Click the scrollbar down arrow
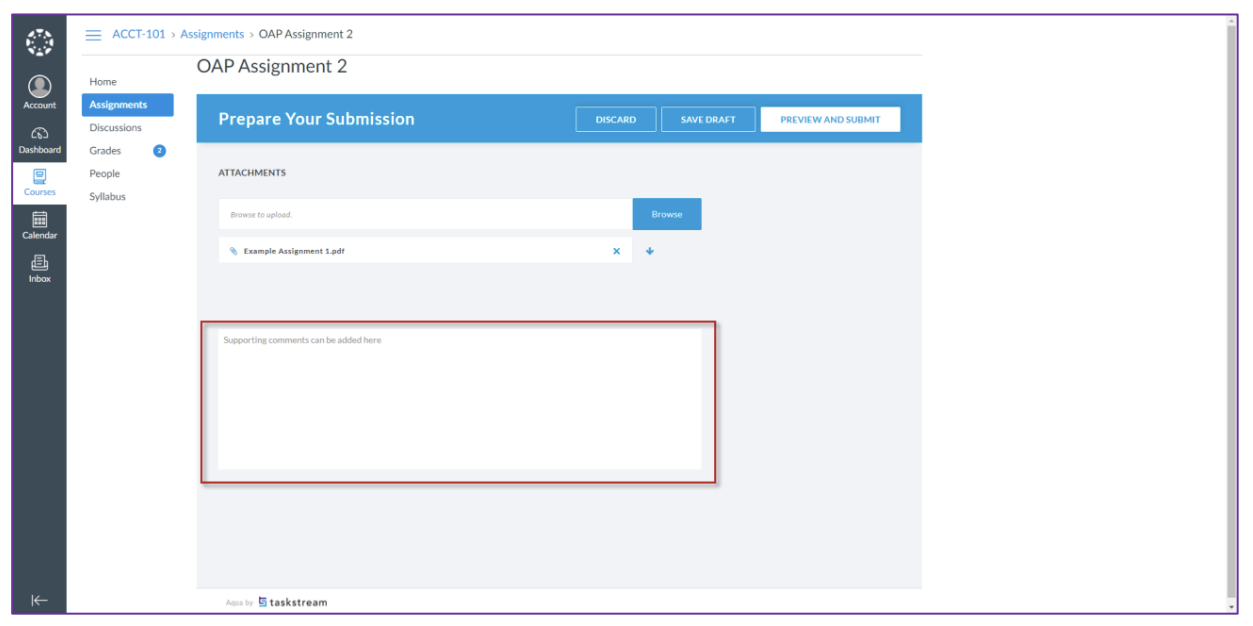The image size is (1253, 626). (x=1231, y=606)
